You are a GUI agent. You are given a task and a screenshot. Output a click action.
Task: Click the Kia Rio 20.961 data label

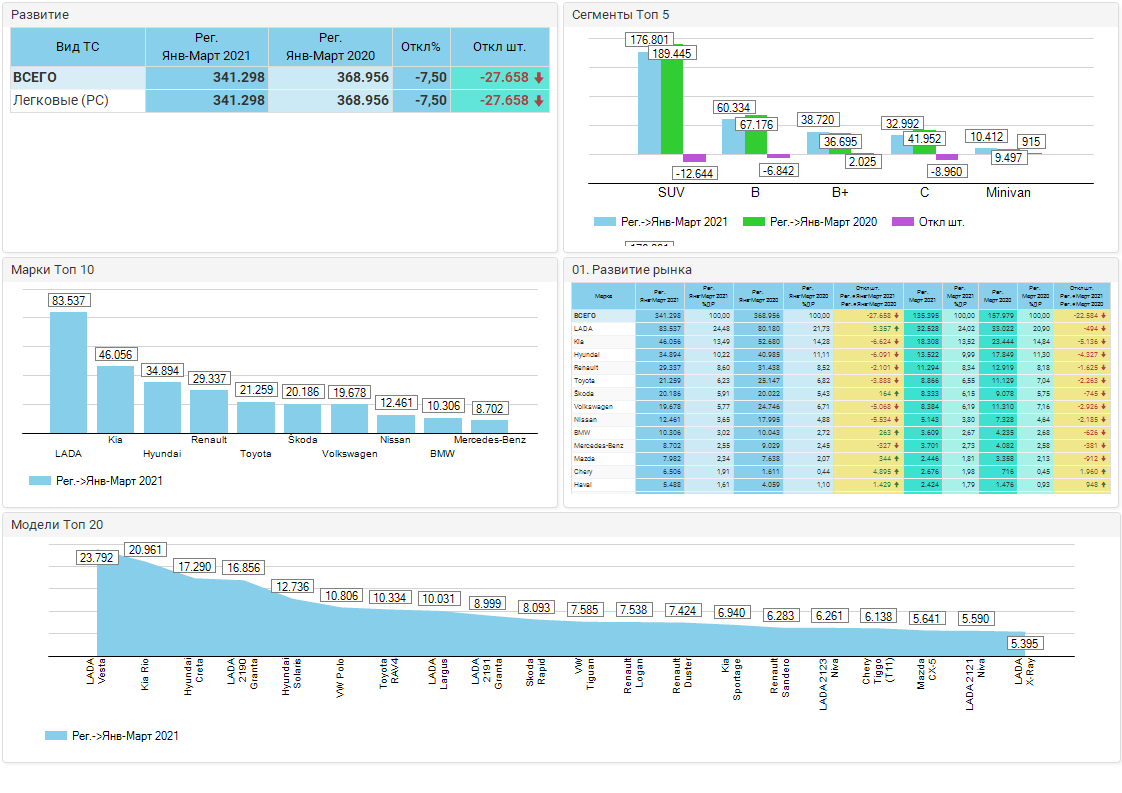pos(145,550)
